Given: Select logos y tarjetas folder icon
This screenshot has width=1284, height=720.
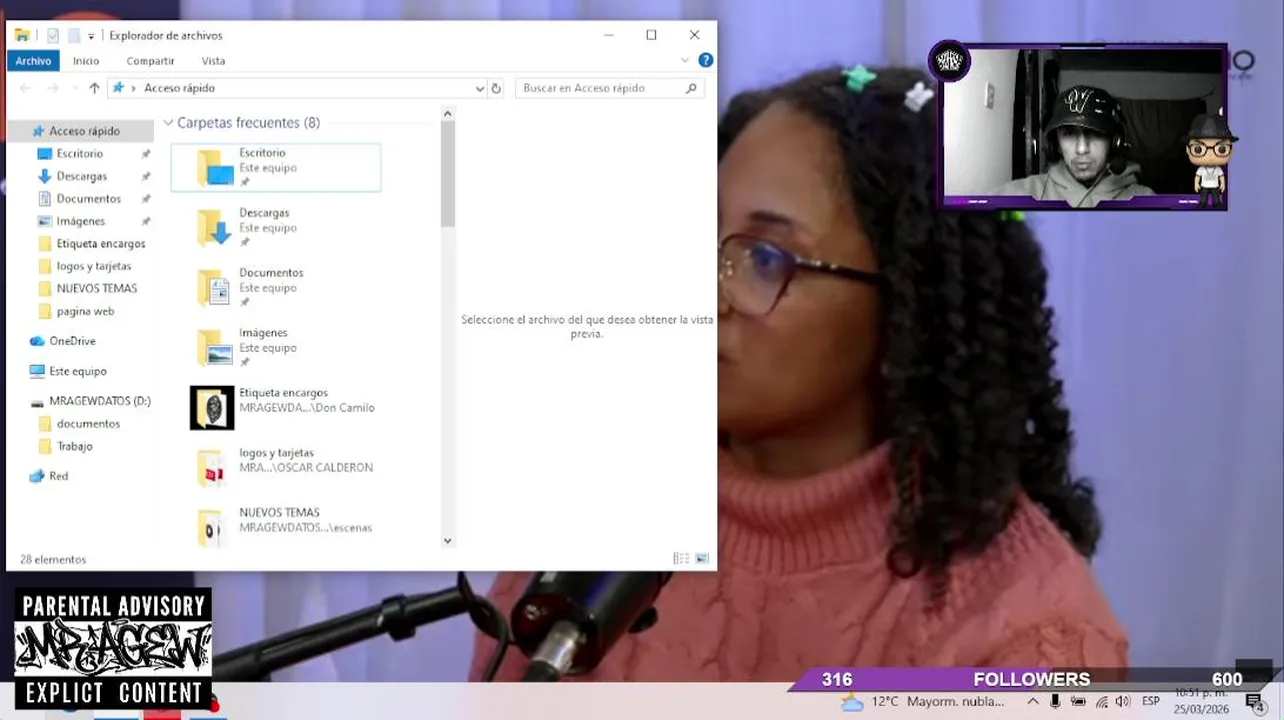Looking at the screenshot, I should coord(212,468).
